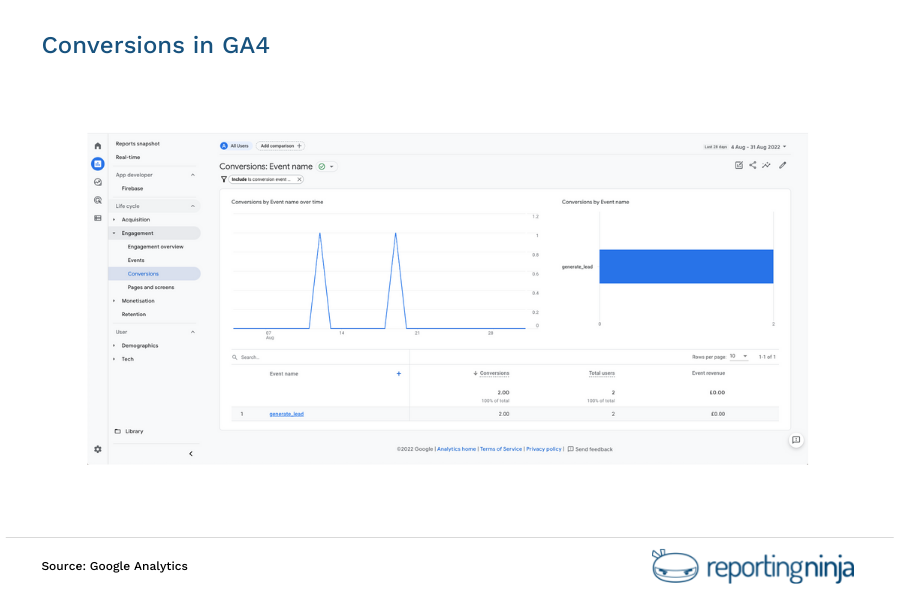Click the Search field above the events table
The width and height of the screenshot is (900, 600).
tap(250, 355)
